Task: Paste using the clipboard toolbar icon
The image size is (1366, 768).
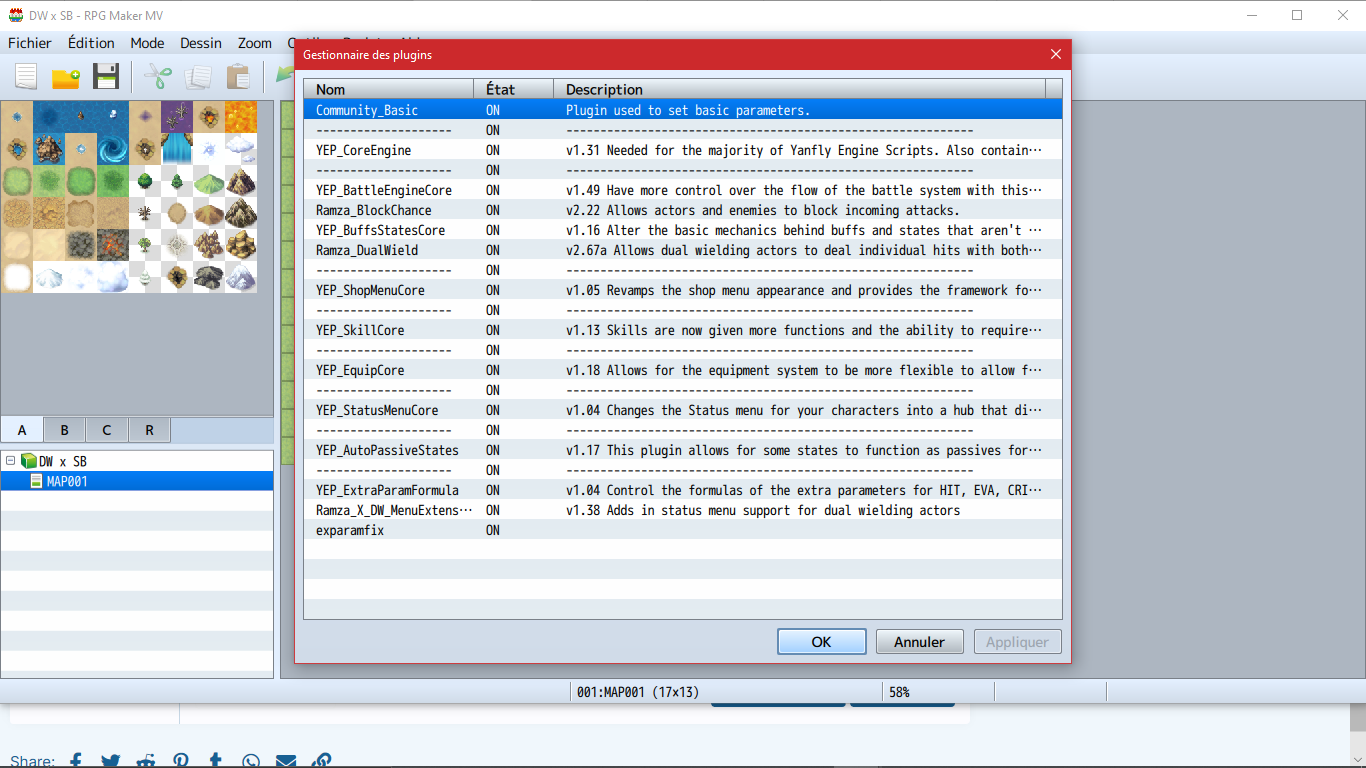Action: (x=238, y=76)
